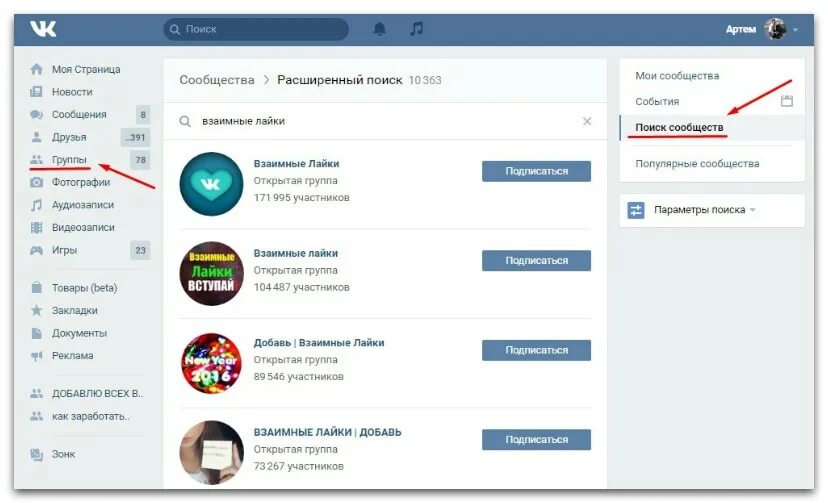Image resolution: width=828 pixels, height=503 pixels.
Task: Click the app icon beside Зонк
Action: pyautogui.click(x=36, y=454)
